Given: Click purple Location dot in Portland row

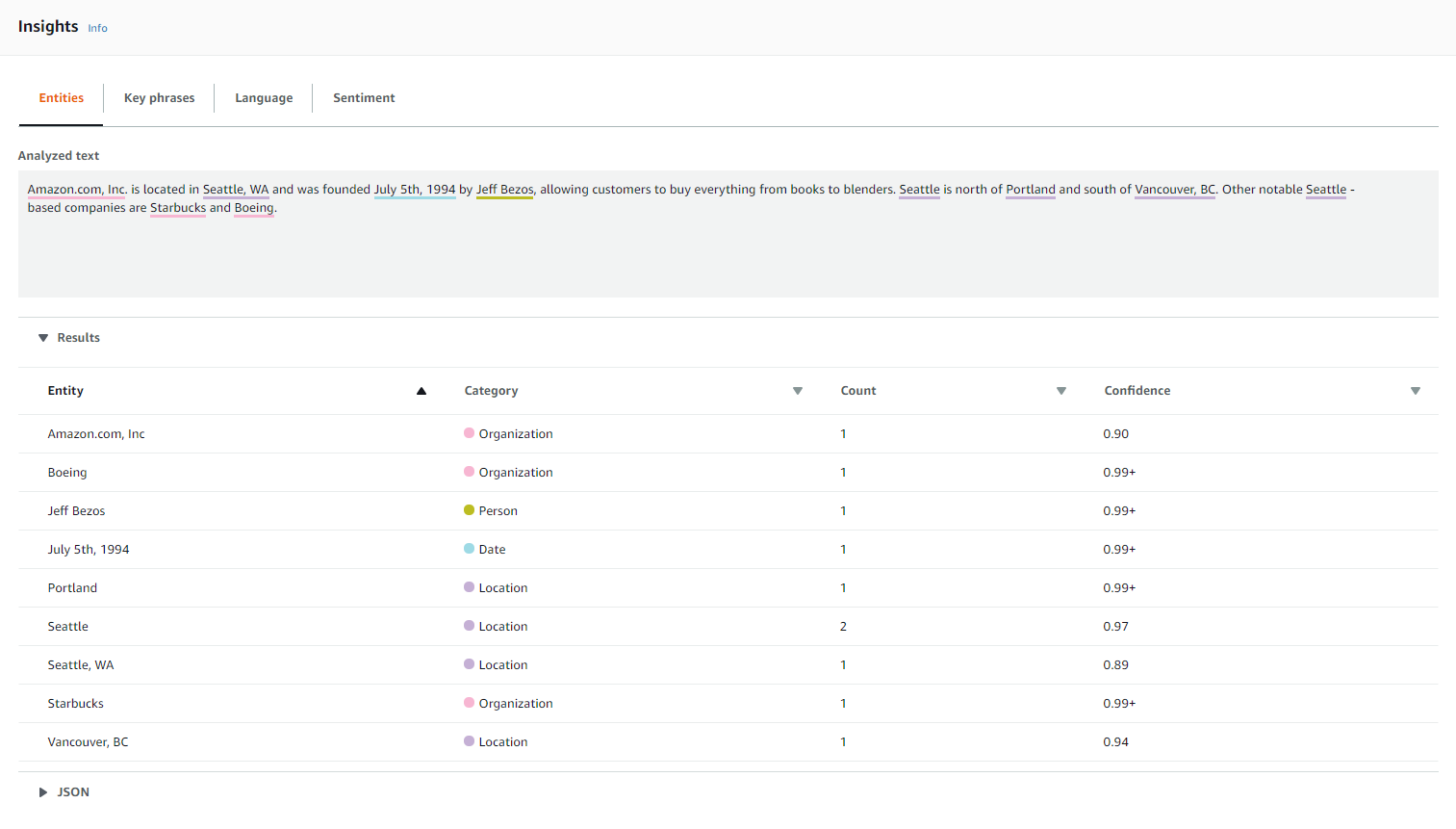Looking at the screenshot, I should 470,587.
